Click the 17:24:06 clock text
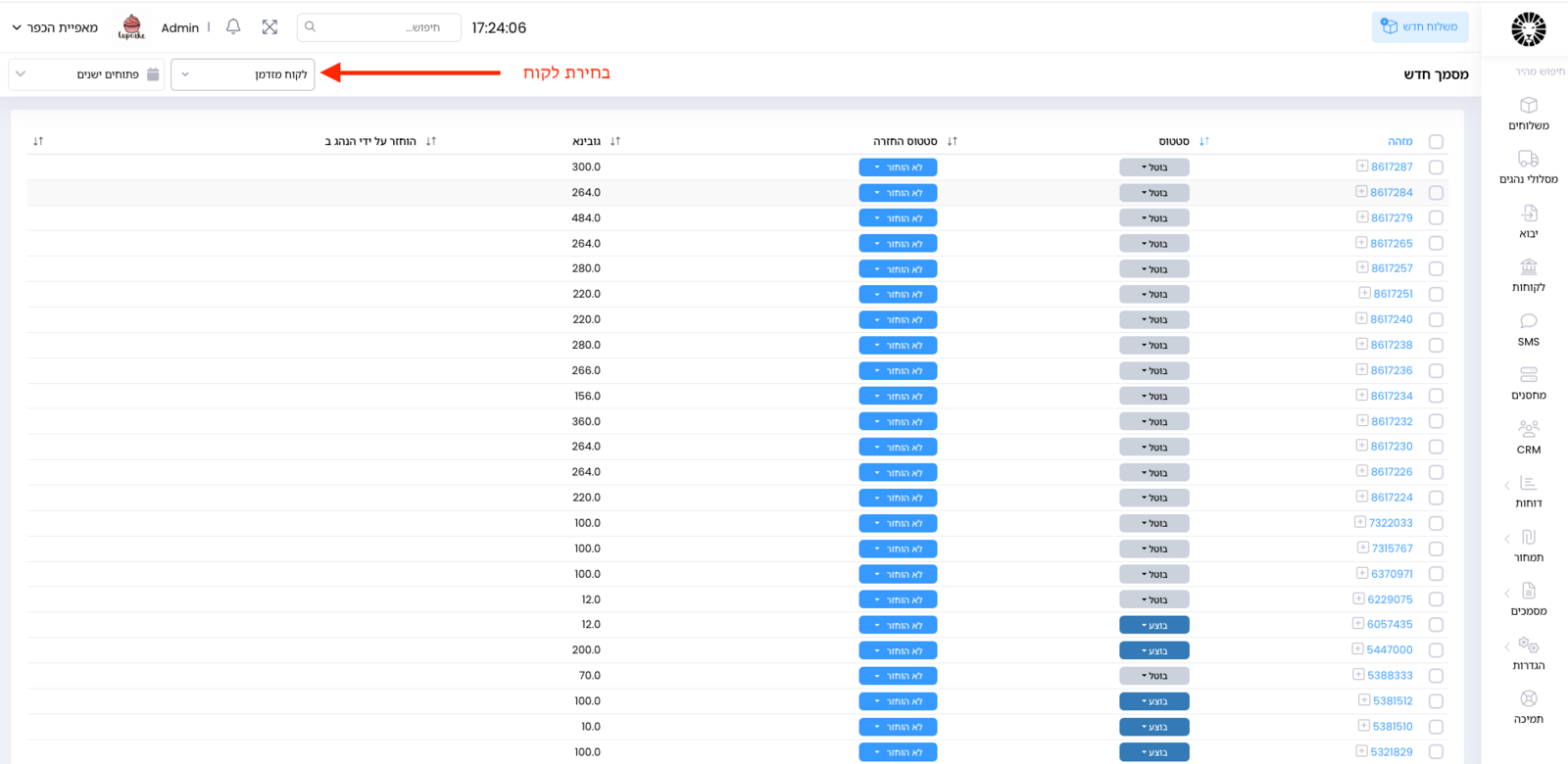Image resolution: width=1568 pixels, height=764 pixels. point(499,28)
